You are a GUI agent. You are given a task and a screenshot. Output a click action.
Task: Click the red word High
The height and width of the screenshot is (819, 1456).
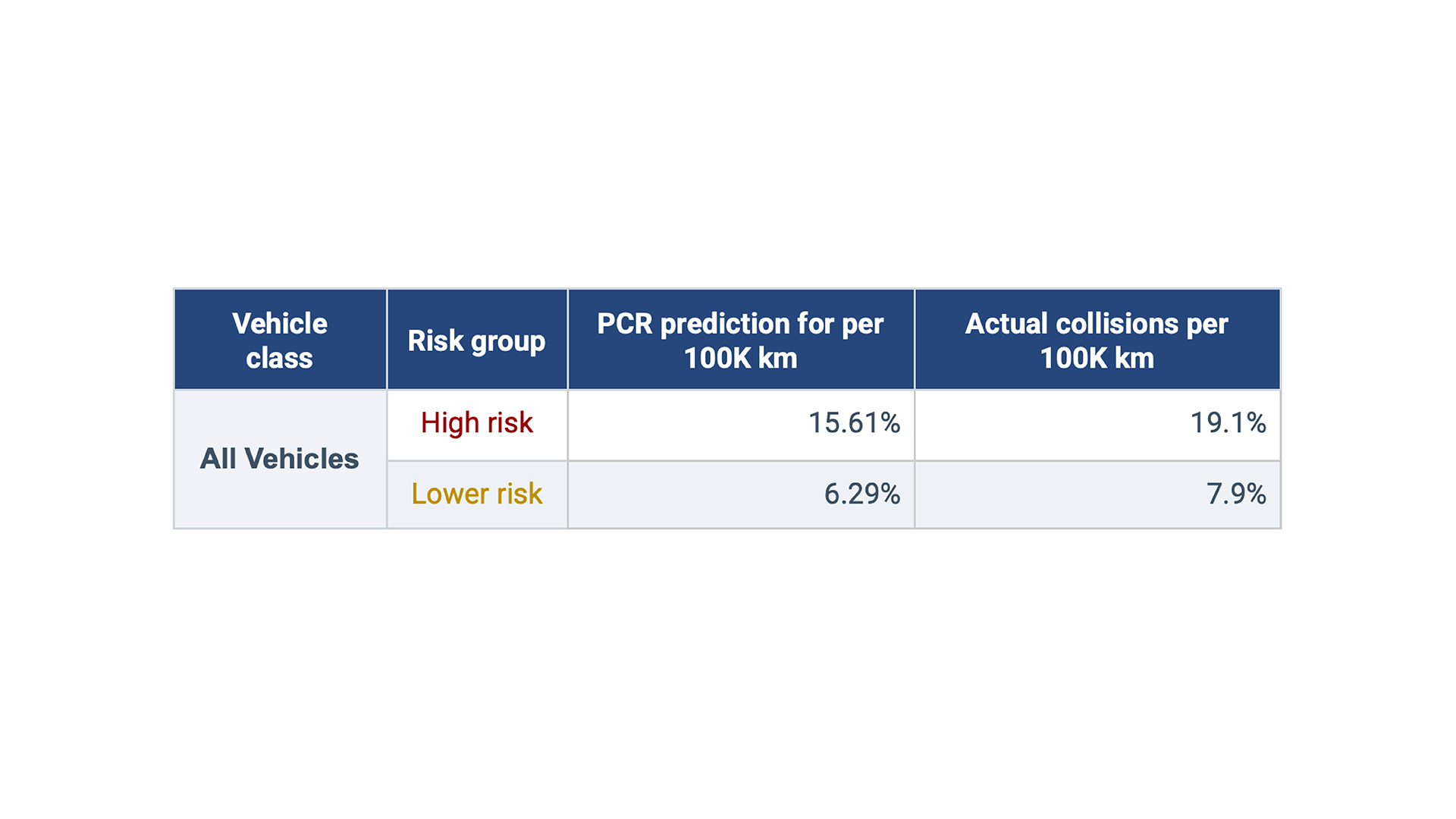pos(450,423)
